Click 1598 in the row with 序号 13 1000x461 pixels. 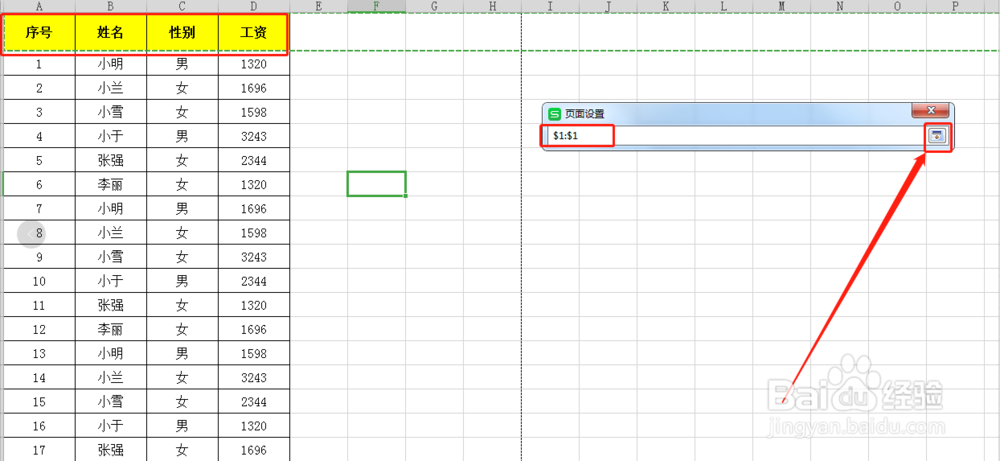click(x=254, y=353)
